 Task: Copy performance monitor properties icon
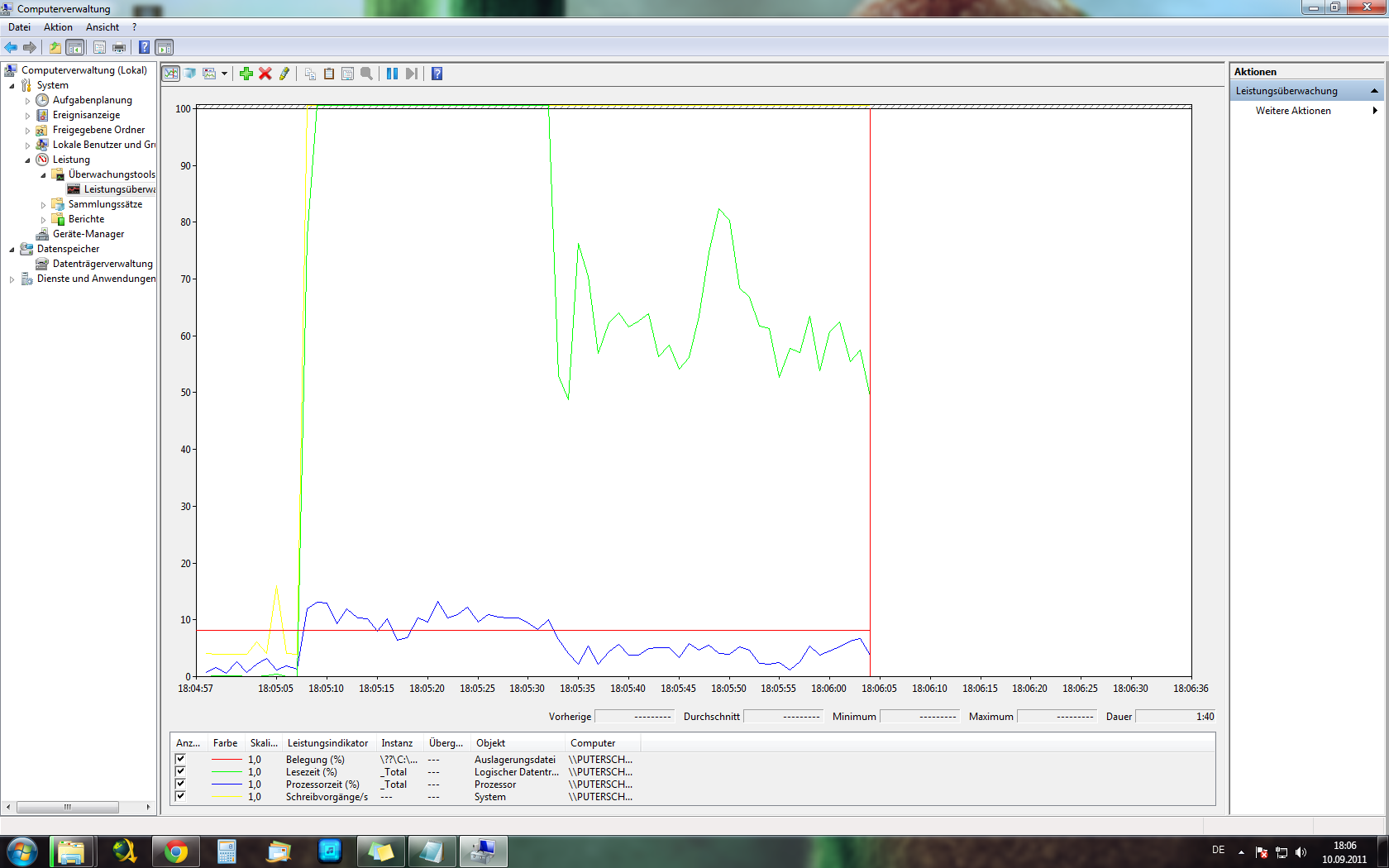coord(310,74)
